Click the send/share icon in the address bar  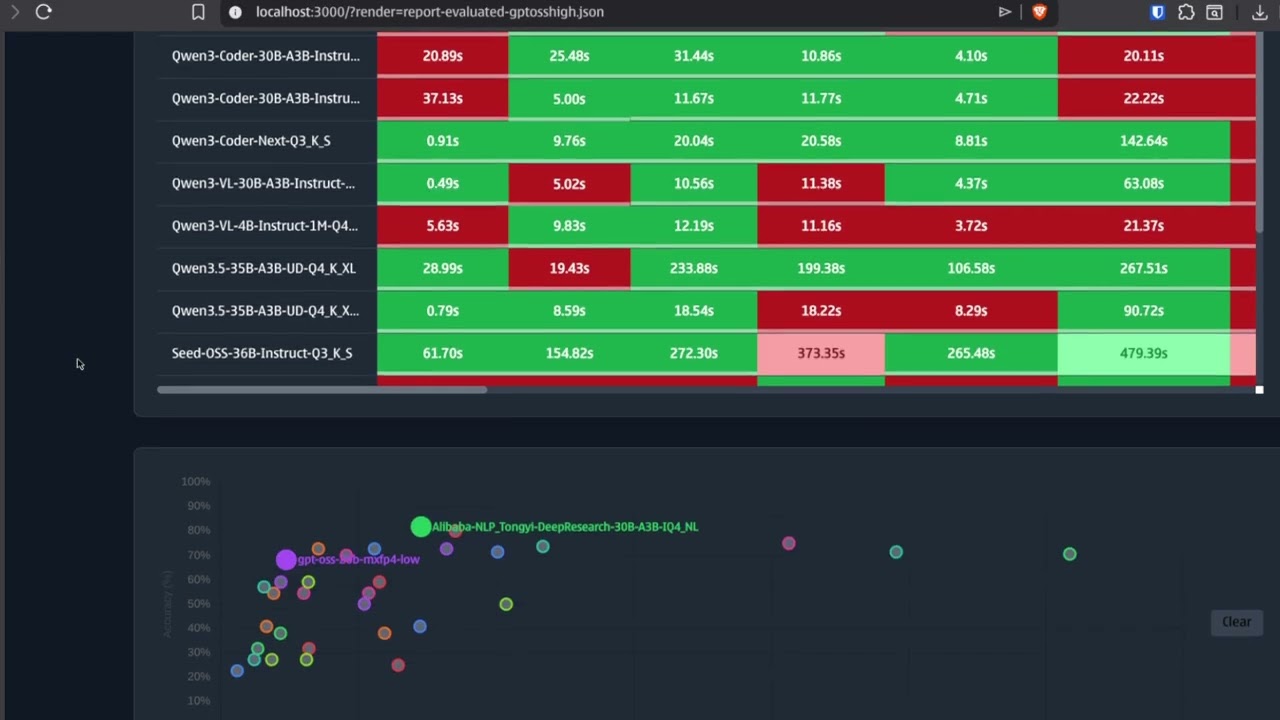tap(1005, 12)
